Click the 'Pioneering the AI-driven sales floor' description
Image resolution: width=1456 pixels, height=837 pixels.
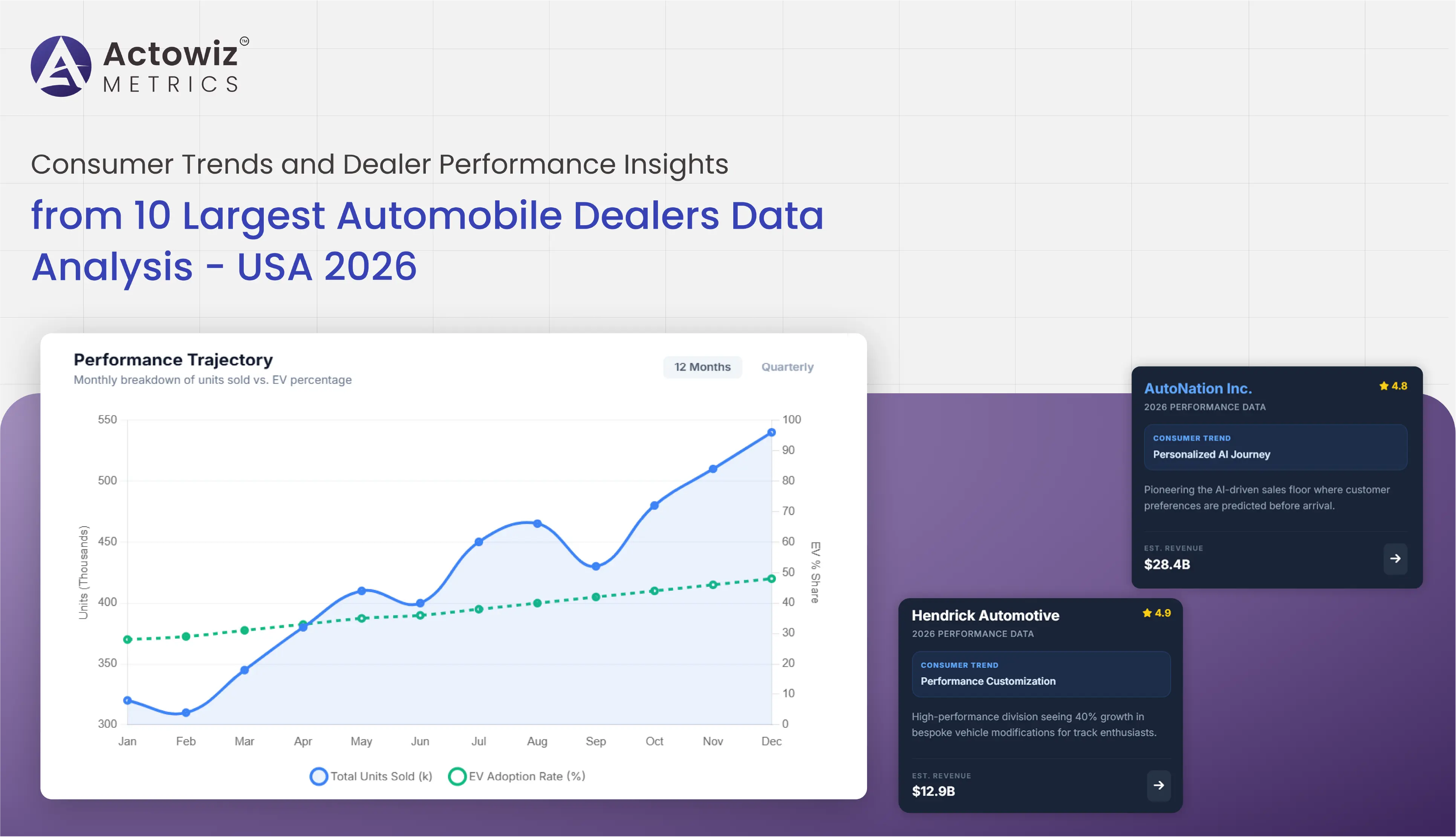click(x=1266, y=497)
